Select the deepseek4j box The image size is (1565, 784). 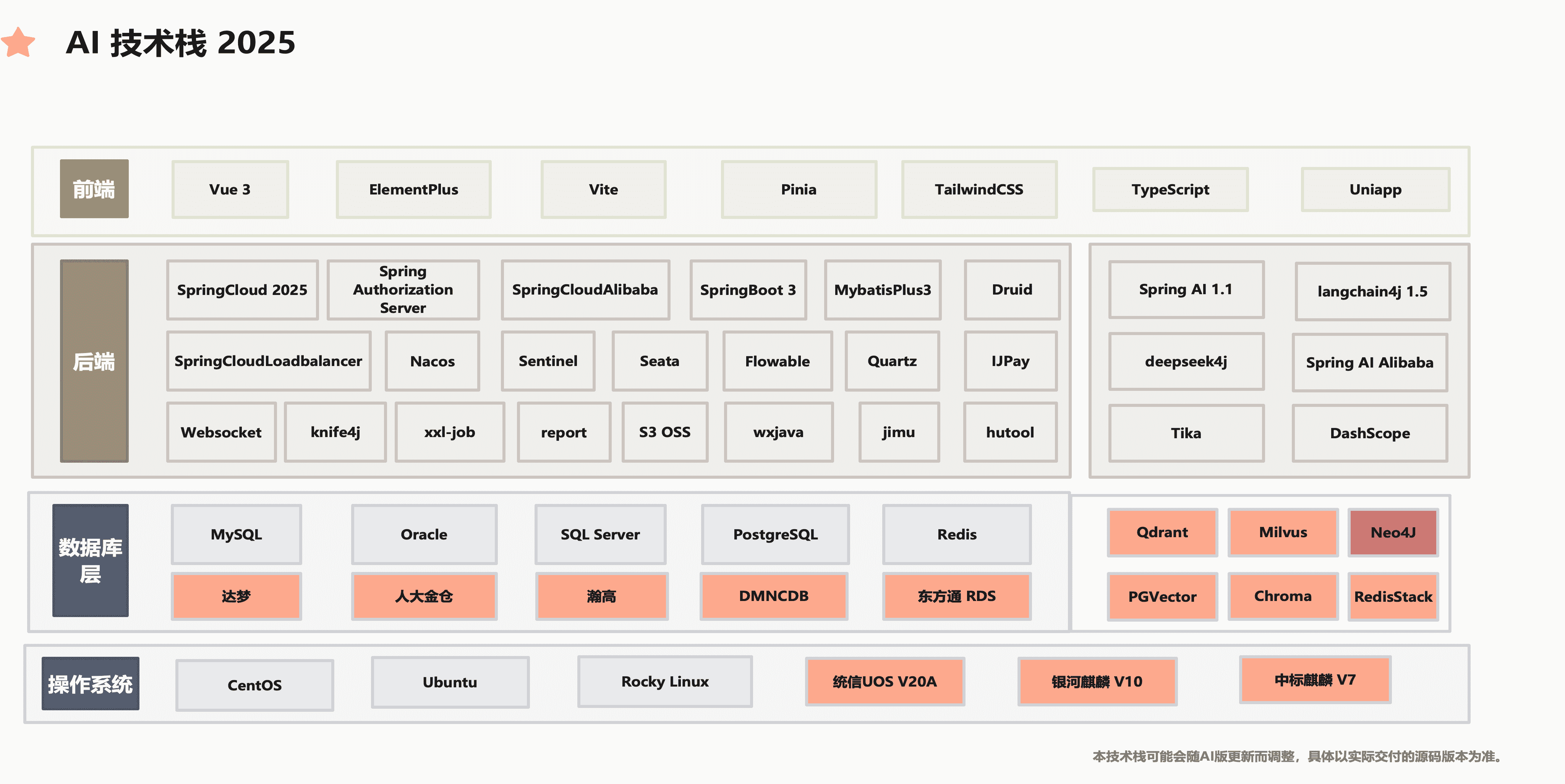pyautogui.click(x=1185, y=361)
